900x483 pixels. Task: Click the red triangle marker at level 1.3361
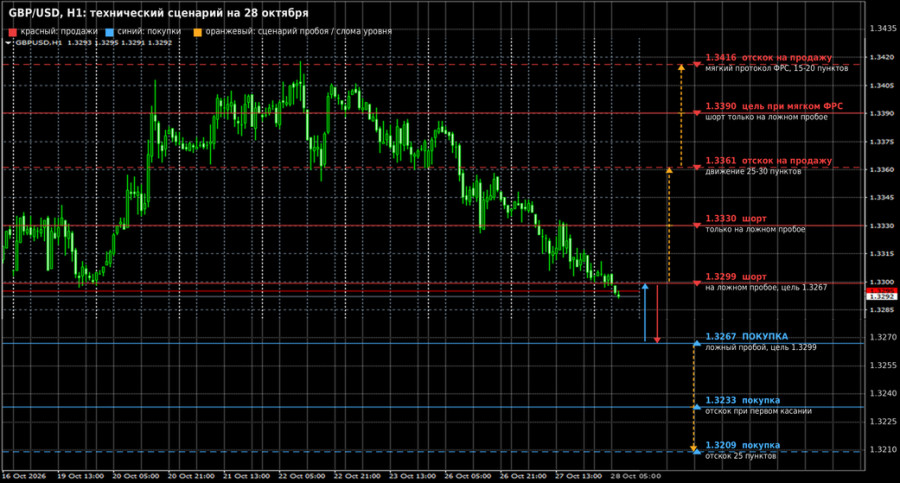[x=697, y=168]
